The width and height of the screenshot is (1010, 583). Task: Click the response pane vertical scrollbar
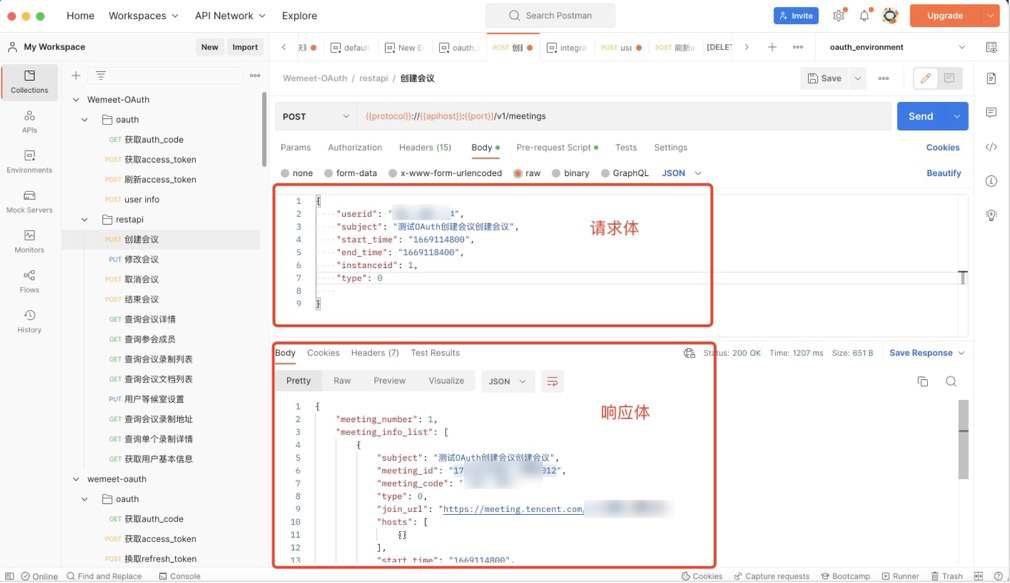[964, 439]
